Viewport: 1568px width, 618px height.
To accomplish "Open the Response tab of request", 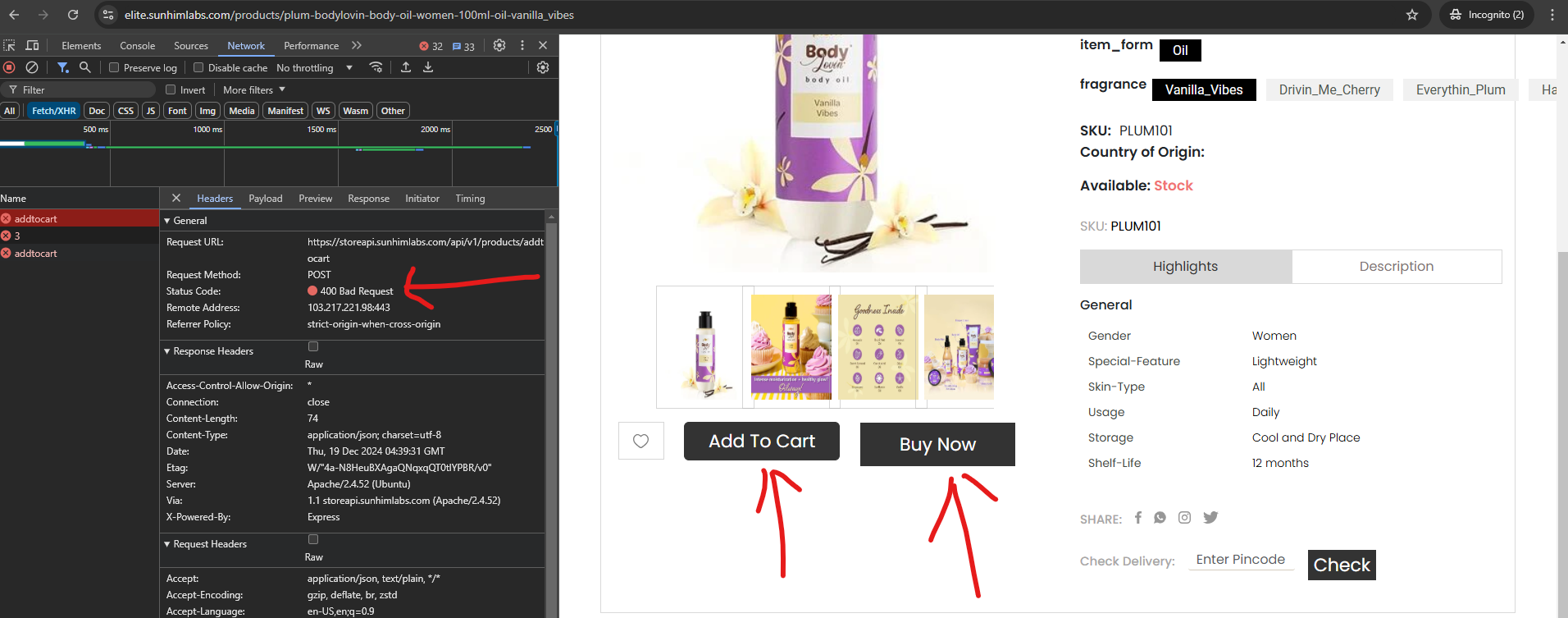I will [x=369, y=198].
